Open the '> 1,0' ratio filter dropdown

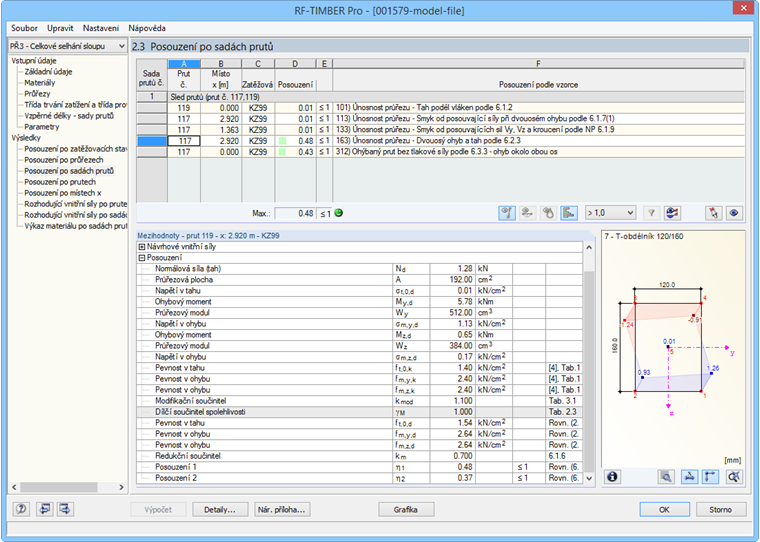tap(610, 213)
